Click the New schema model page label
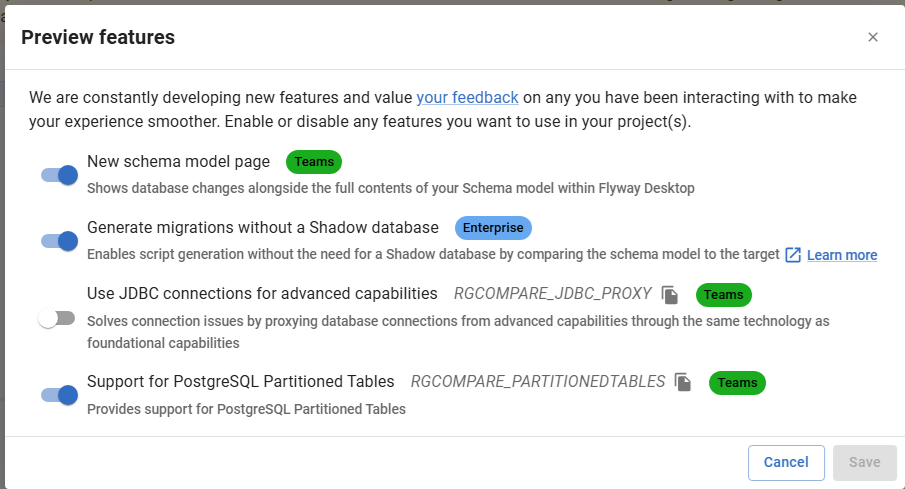This screenshot has width=905, height=489. 178,161
